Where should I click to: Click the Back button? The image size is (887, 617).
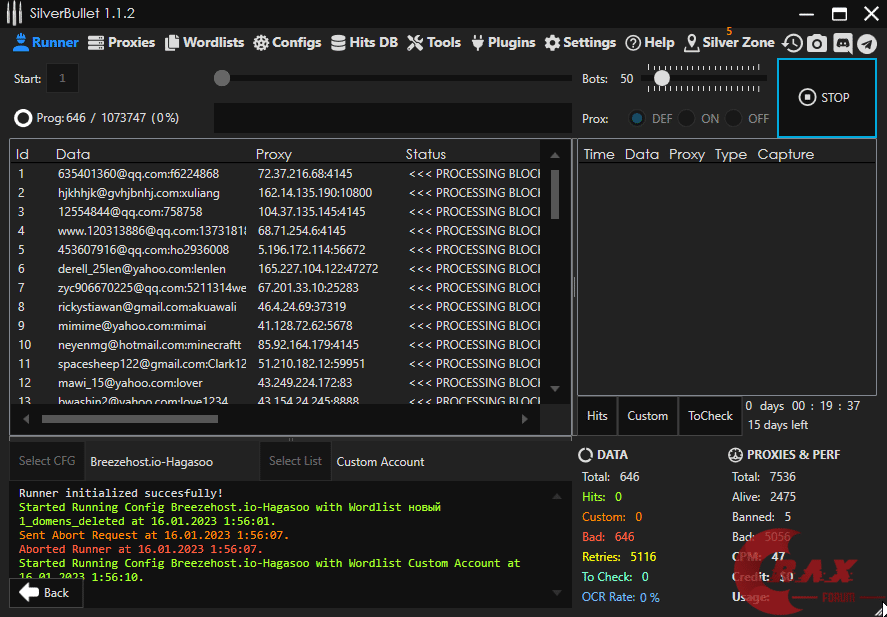(45, 593)
